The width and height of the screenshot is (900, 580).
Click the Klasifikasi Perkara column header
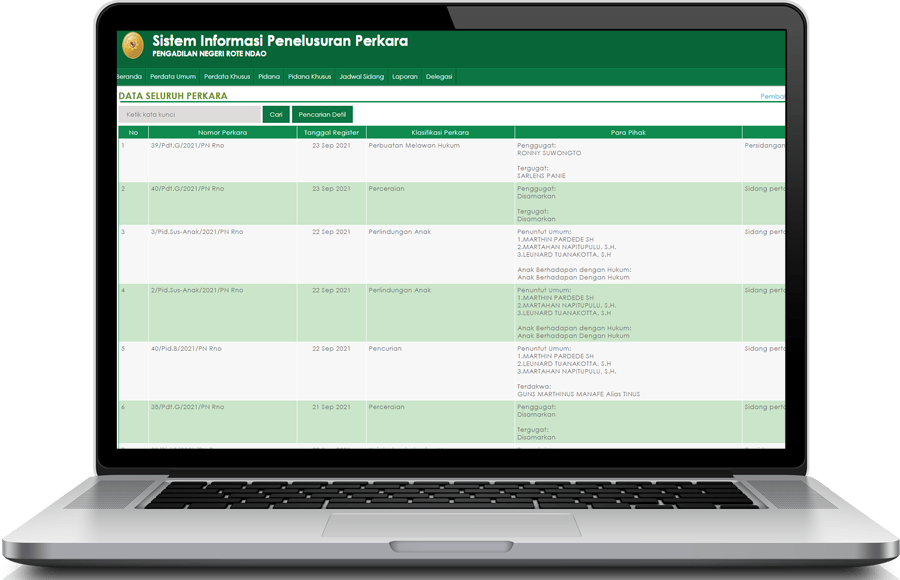(x=440, y=132)
